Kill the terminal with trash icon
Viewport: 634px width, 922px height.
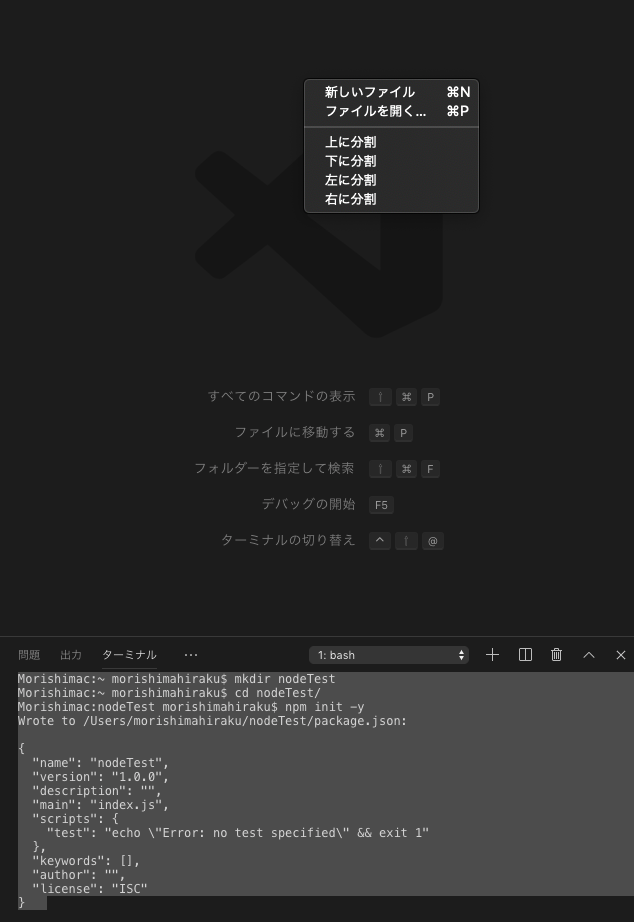(556, 654)
